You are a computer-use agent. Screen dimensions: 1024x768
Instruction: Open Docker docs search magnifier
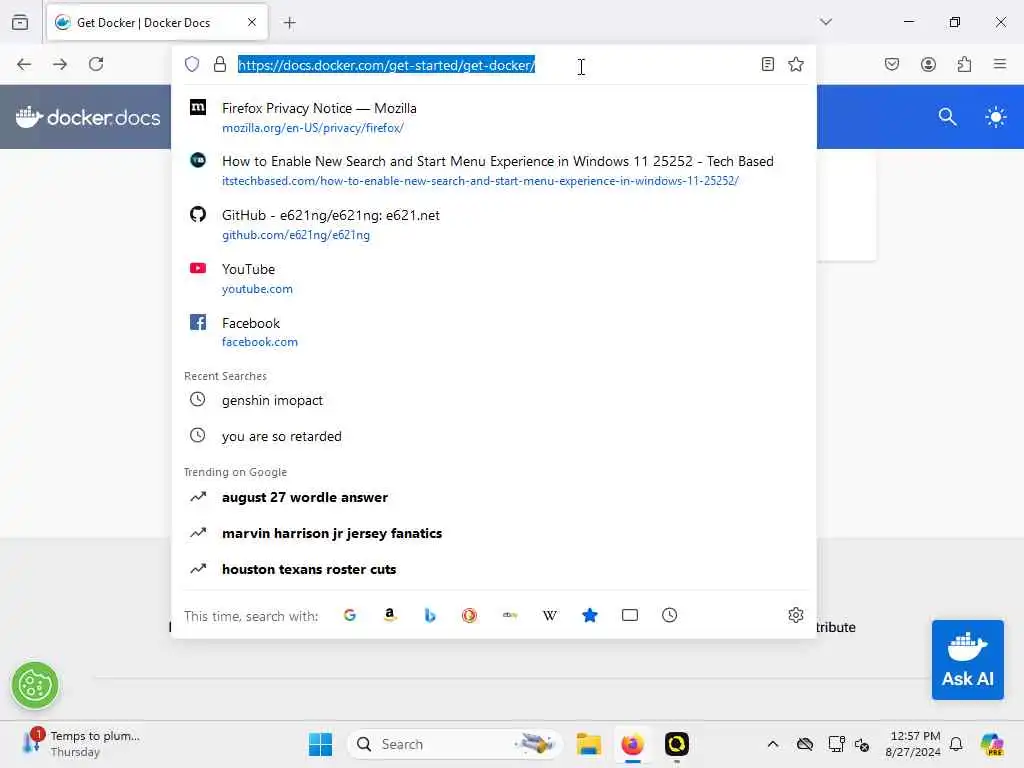[x=948, y=117]
